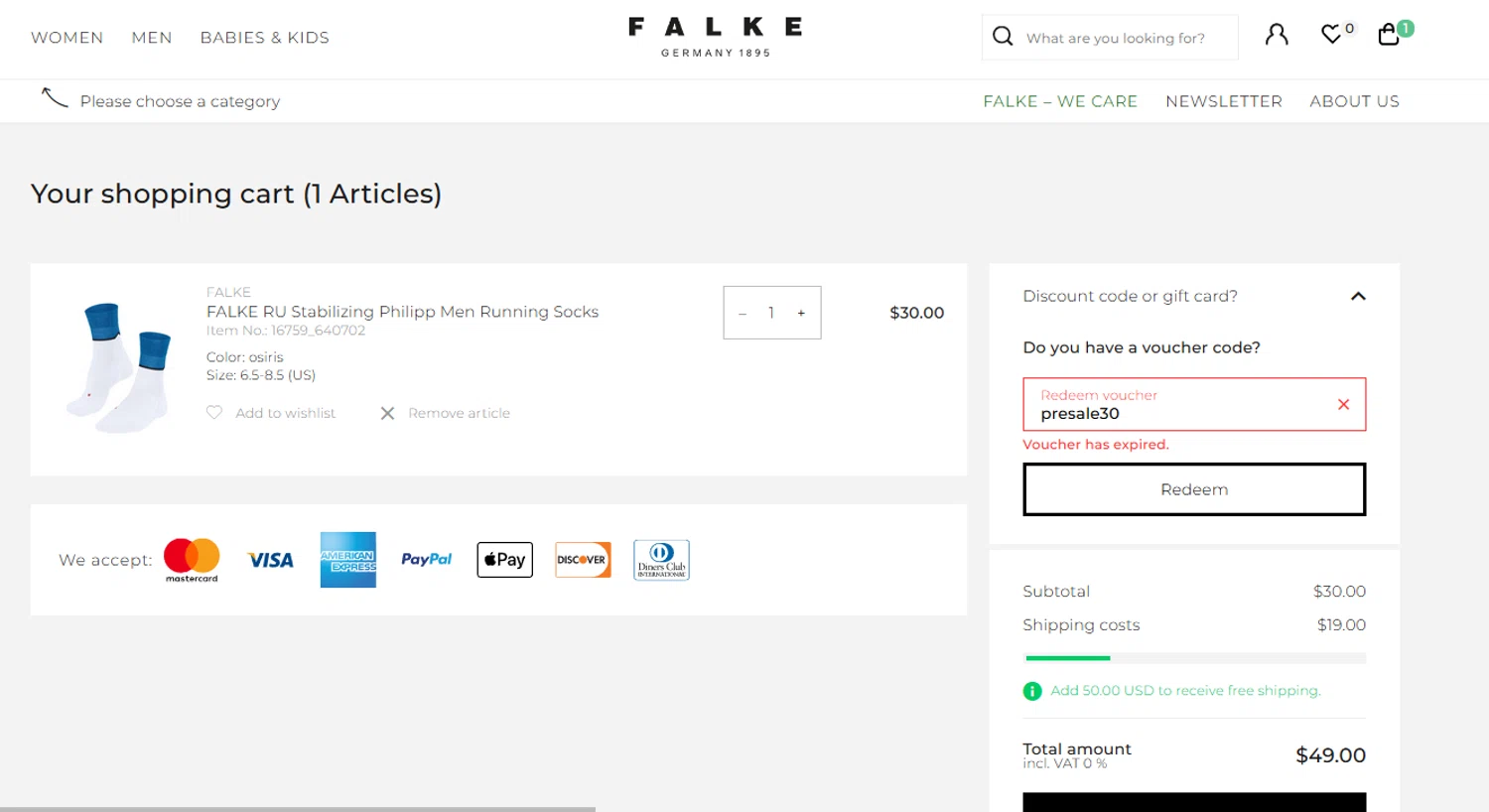The image size is (1489, 812).
Task: Open the BABIES & KIDS menu
Action: pos(264,38)
